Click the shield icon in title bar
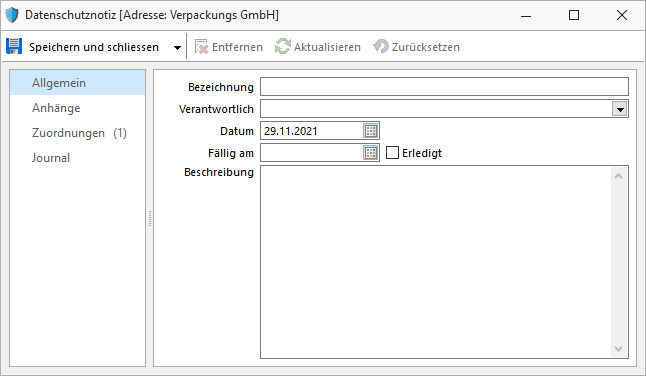Screen dimensions: 646x376 [x=12, y=15]
